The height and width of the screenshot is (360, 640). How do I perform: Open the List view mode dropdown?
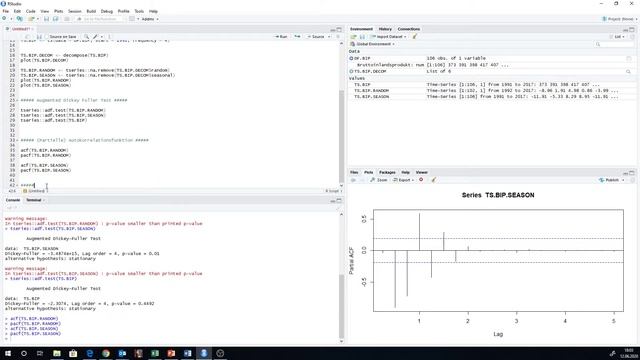pyautogui.click(x=618, y=37)
